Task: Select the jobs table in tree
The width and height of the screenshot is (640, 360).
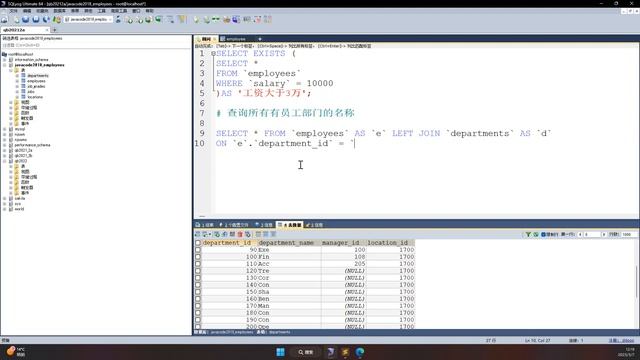Action: click(x=31, y=91)
